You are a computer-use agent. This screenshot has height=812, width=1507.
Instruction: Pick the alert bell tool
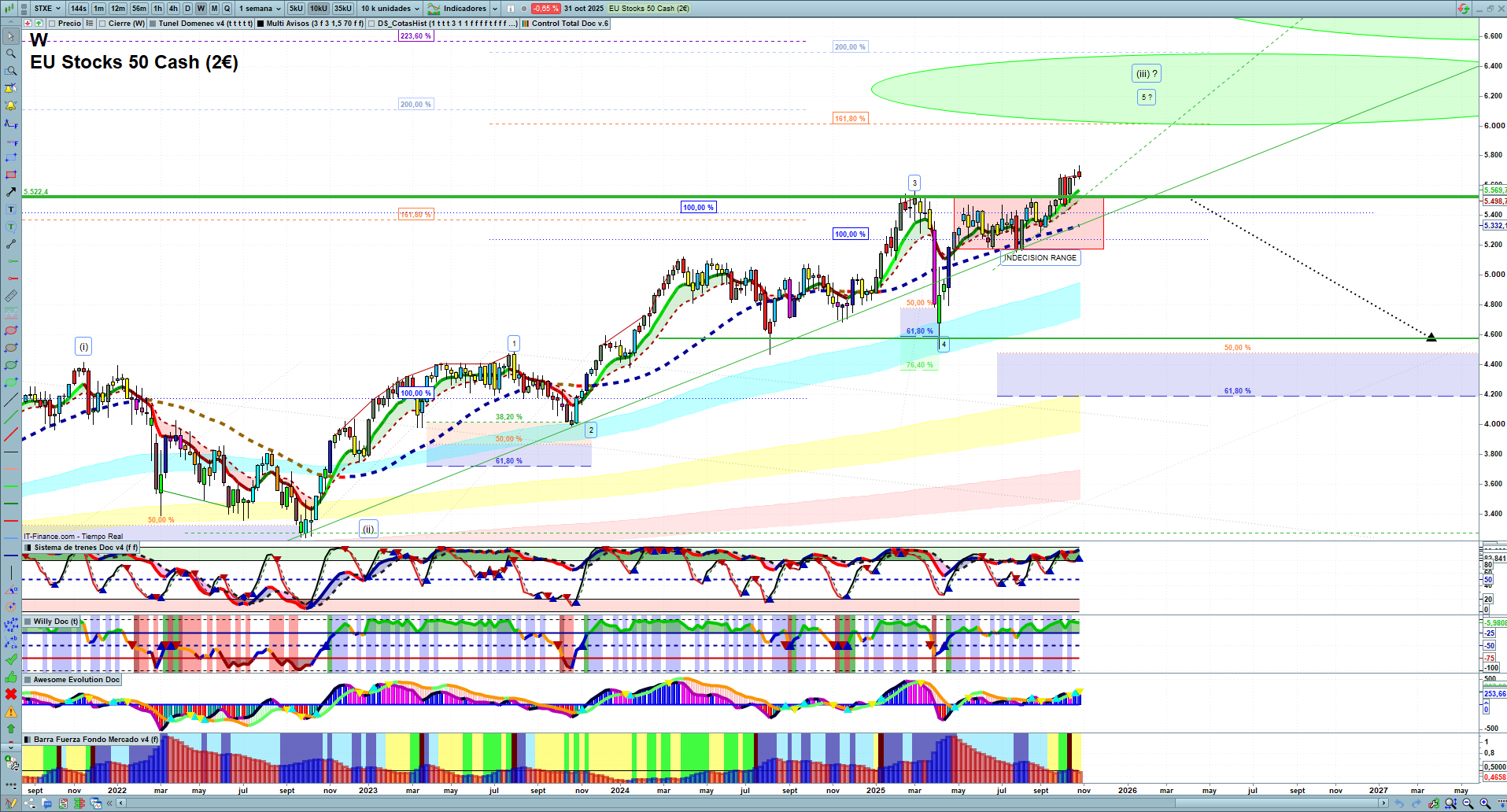tap(11, 105)
